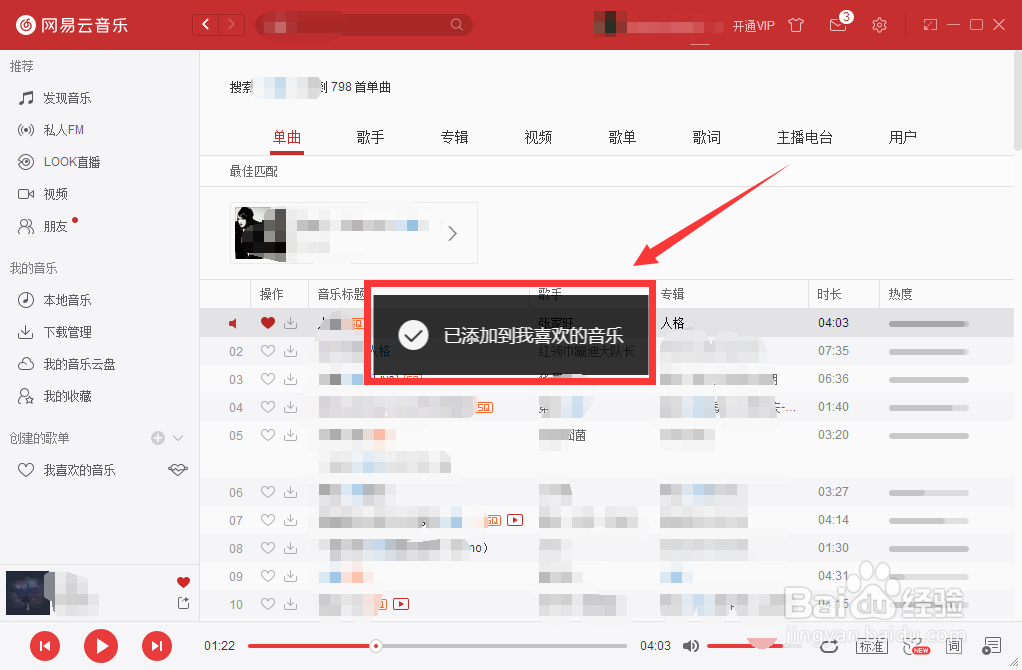This screenshot has height=670, width=1022.
Task: Toggle desktop lyrics 词 button
Action: pos(954,646)
